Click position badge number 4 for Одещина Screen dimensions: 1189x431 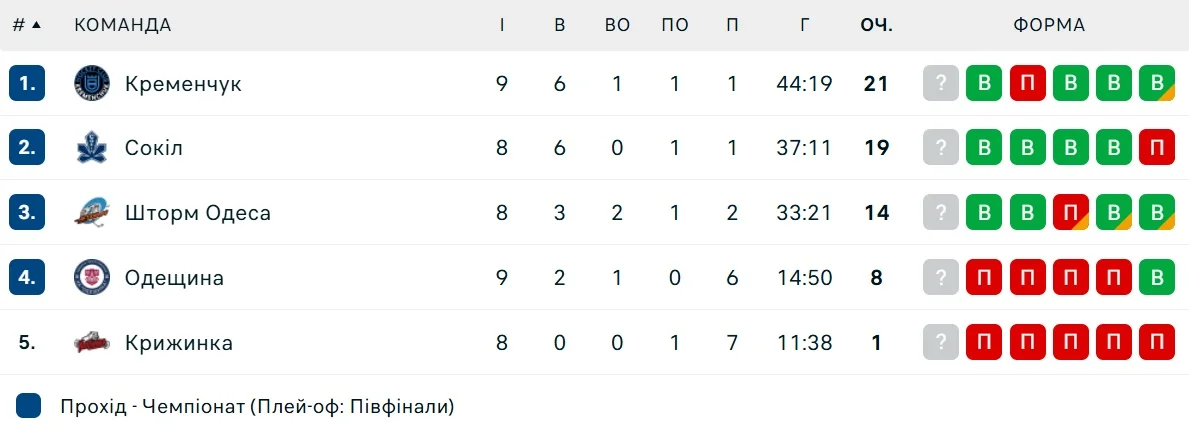27,278
